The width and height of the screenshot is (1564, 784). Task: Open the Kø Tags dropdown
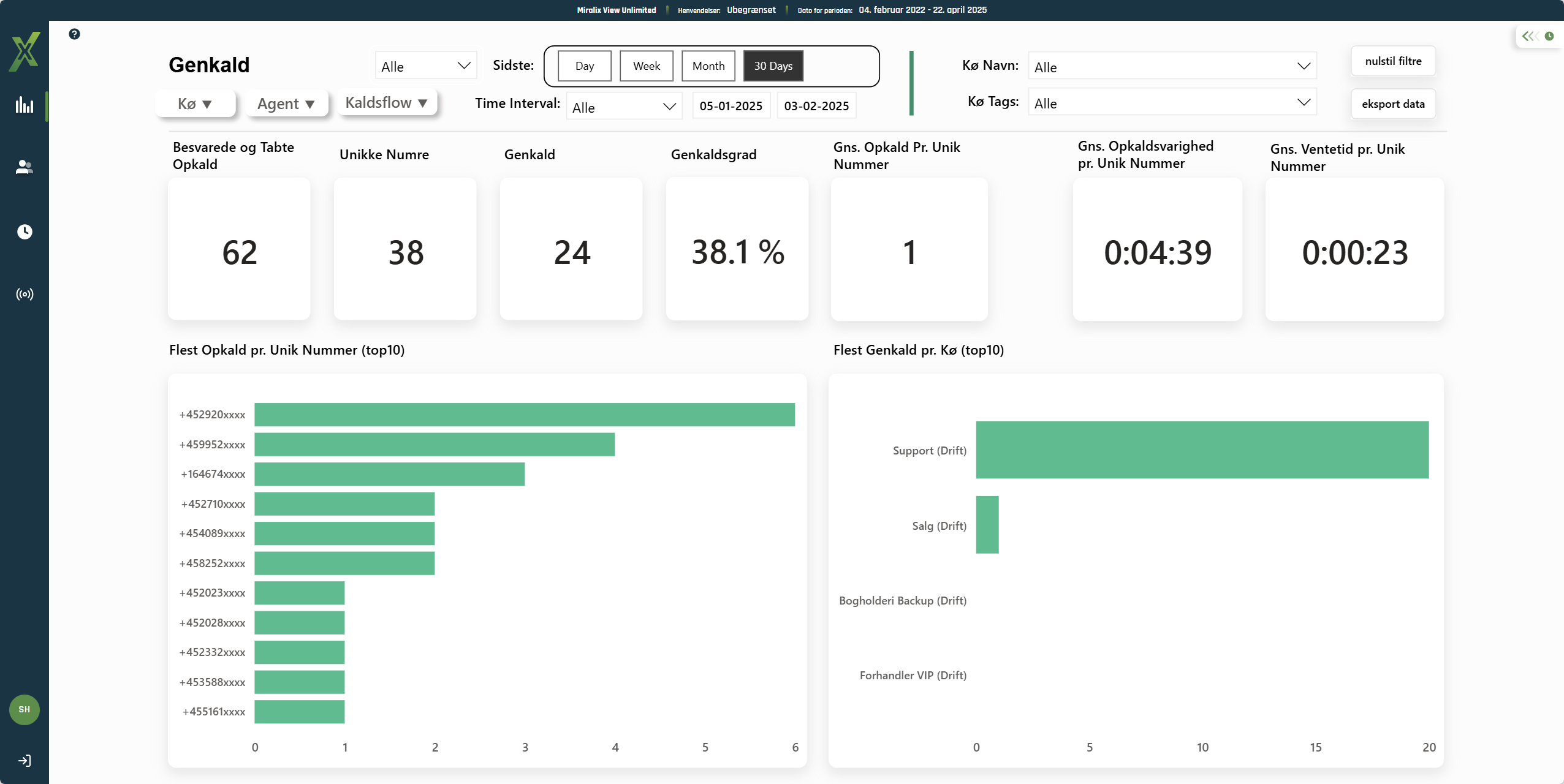click(x=1172, y=104)
